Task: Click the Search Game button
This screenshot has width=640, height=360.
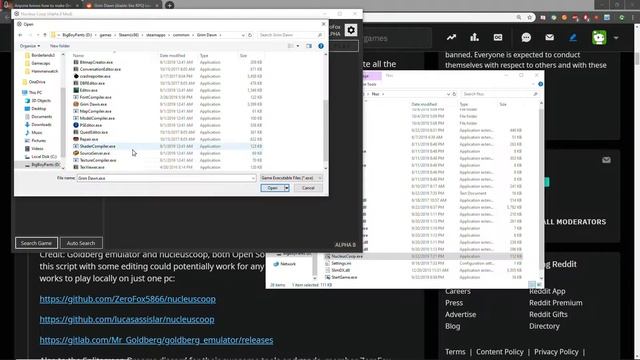Action: (x=36, y=243)
